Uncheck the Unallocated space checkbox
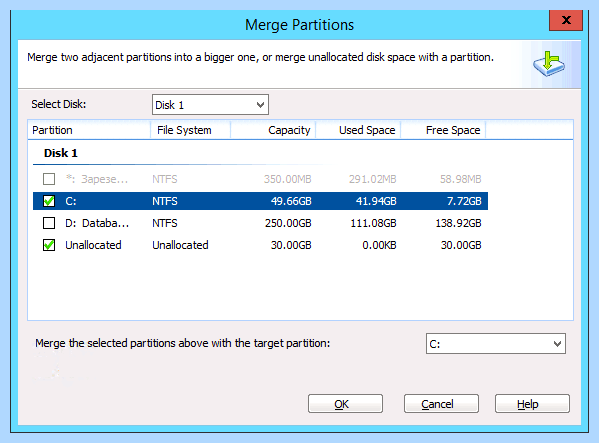 coord(49,245)
